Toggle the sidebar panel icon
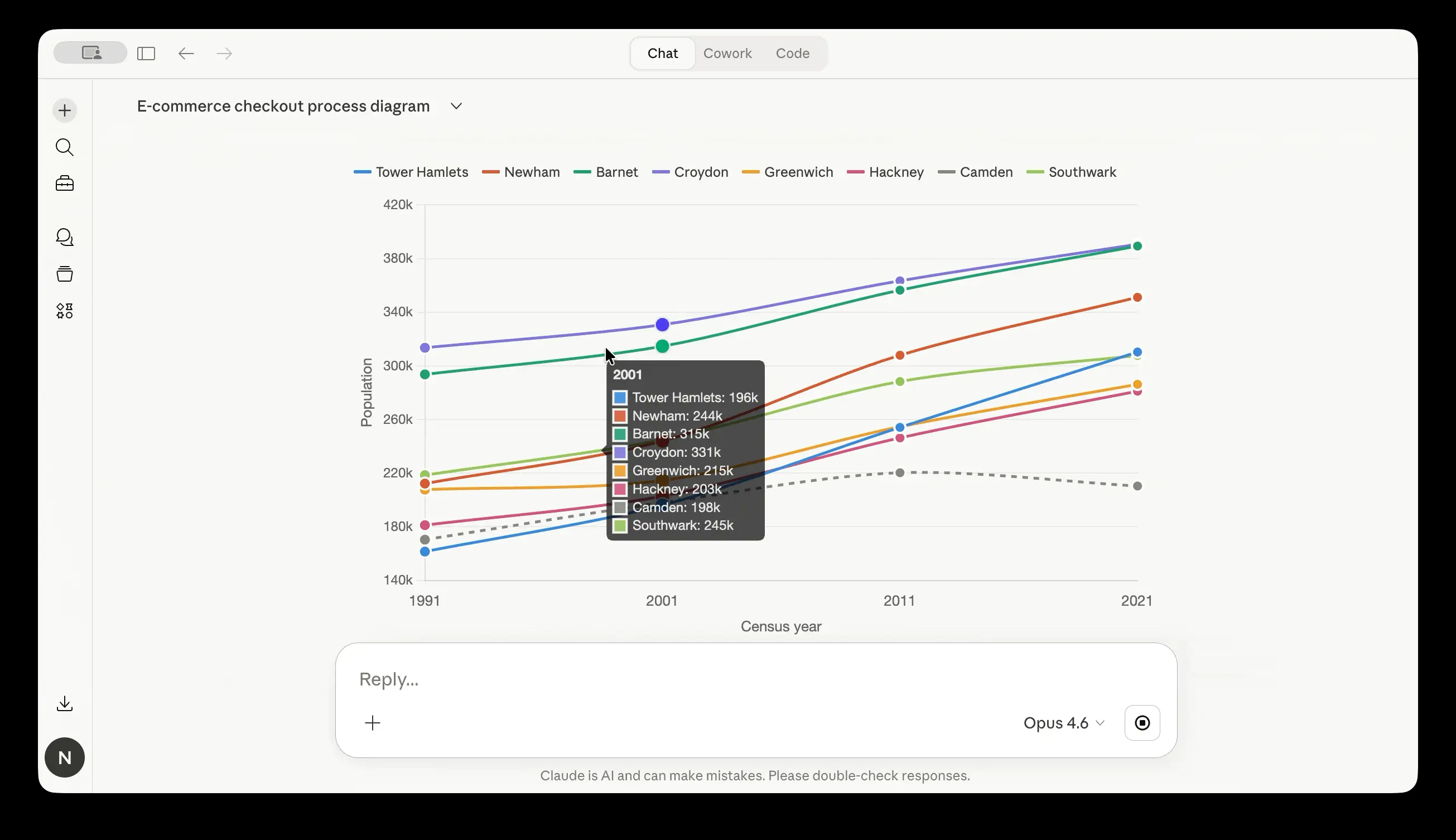 pyautogui.click(x=146, y=54)
